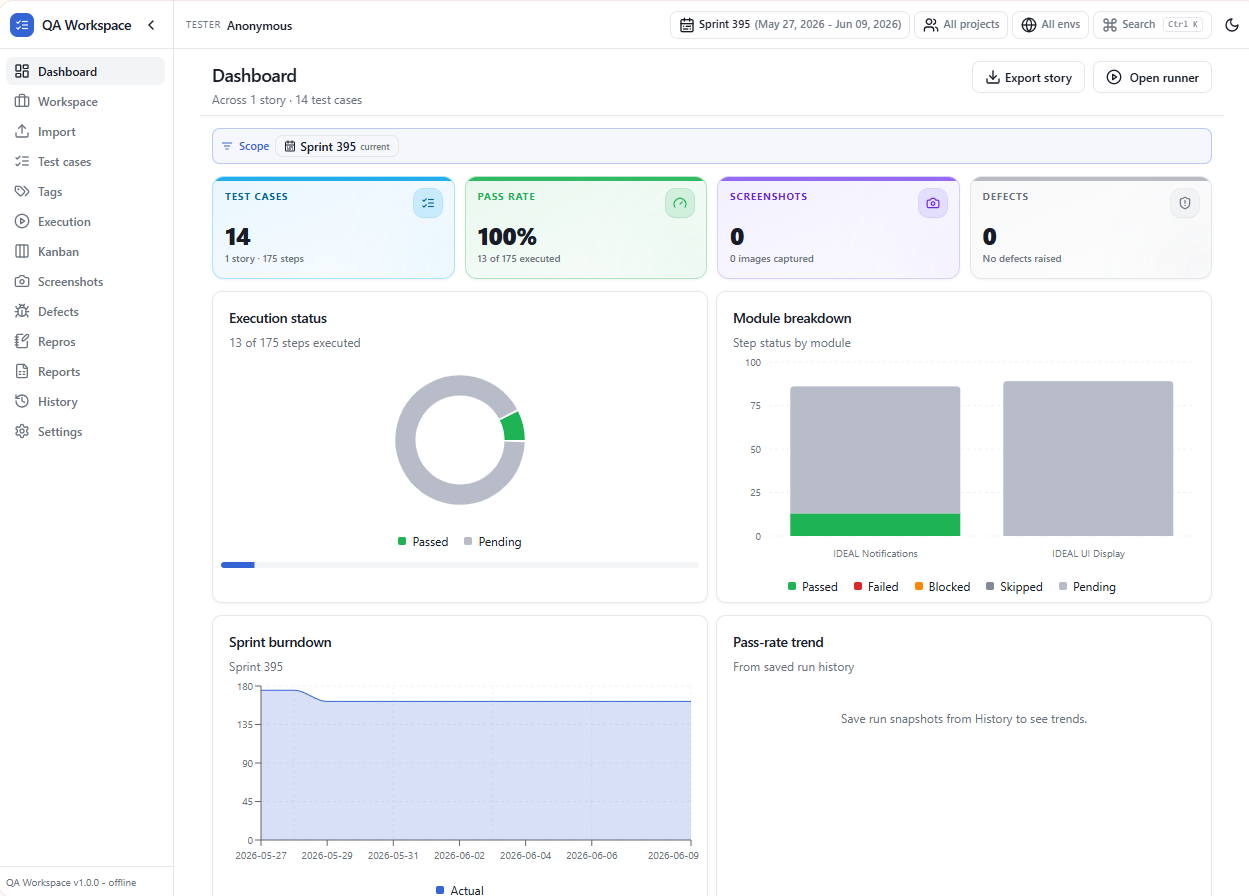
Task: Toggle Skipped in Module breakdown legend
Action: (1014, 587)
